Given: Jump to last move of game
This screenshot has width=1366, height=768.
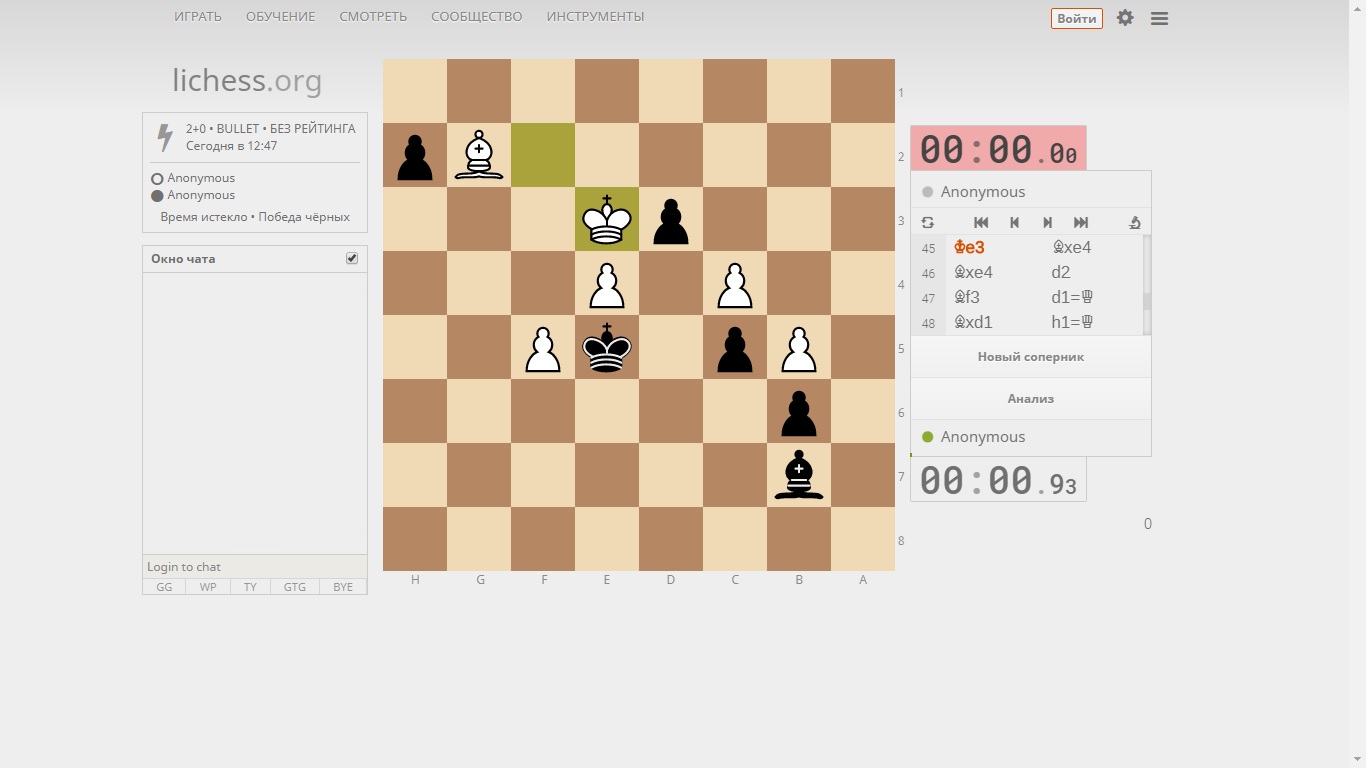Looking at the screenshot, I should tap(1081, 223).
